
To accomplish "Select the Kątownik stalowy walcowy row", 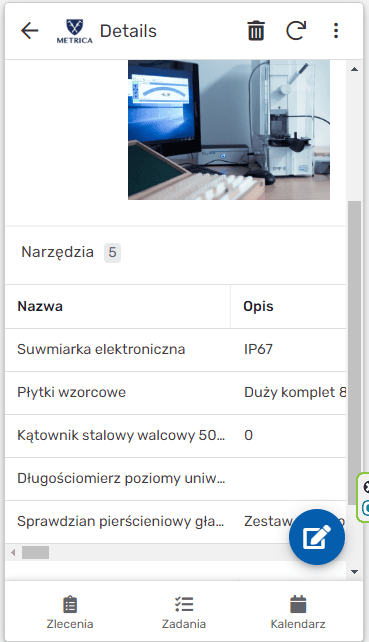I will tap(176, 435).
